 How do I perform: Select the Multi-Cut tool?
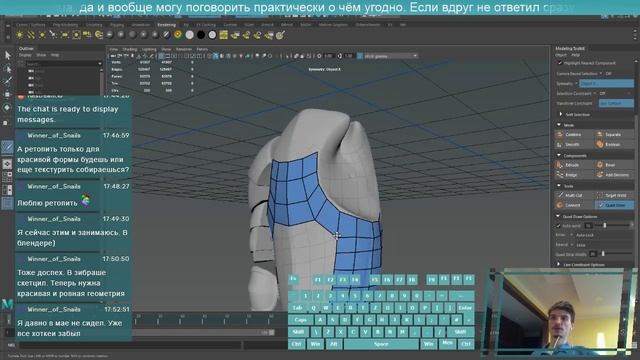coord(573,196)
